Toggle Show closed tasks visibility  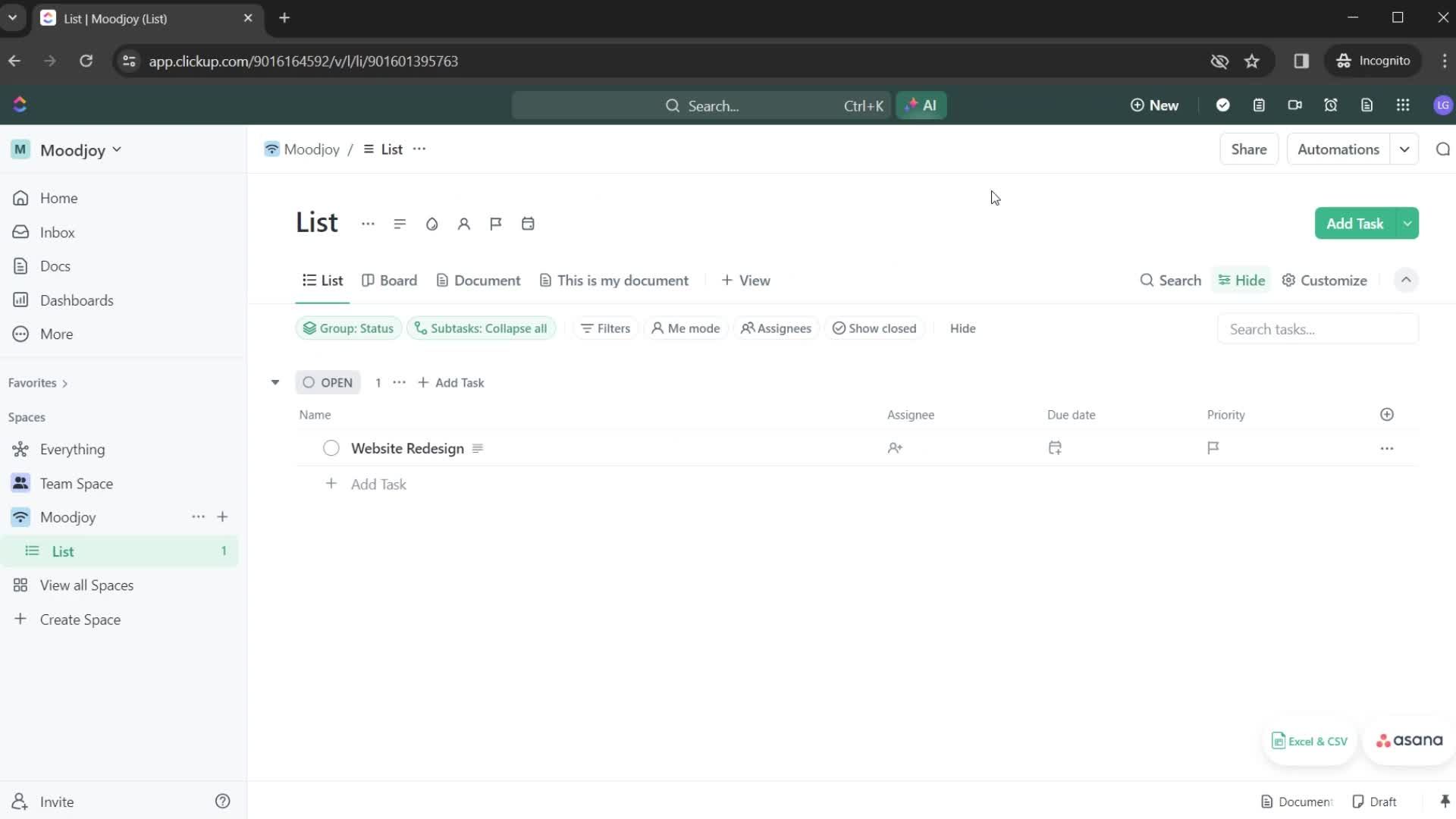pos(876,328)
